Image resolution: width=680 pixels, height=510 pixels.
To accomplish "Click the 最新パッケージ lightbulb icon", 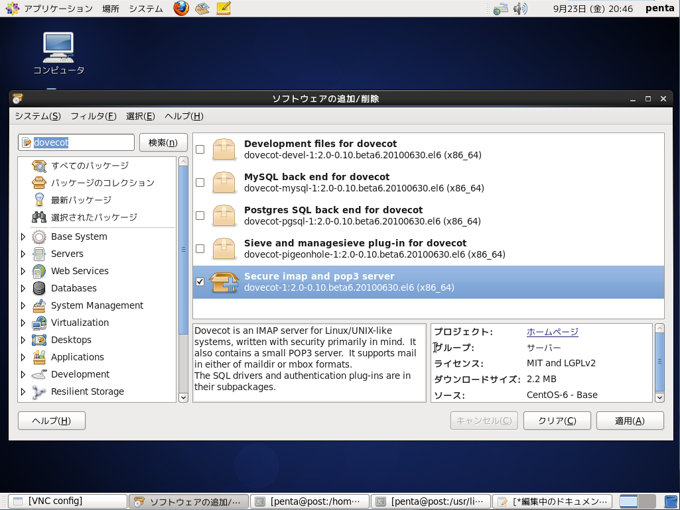I will (39, 200).
